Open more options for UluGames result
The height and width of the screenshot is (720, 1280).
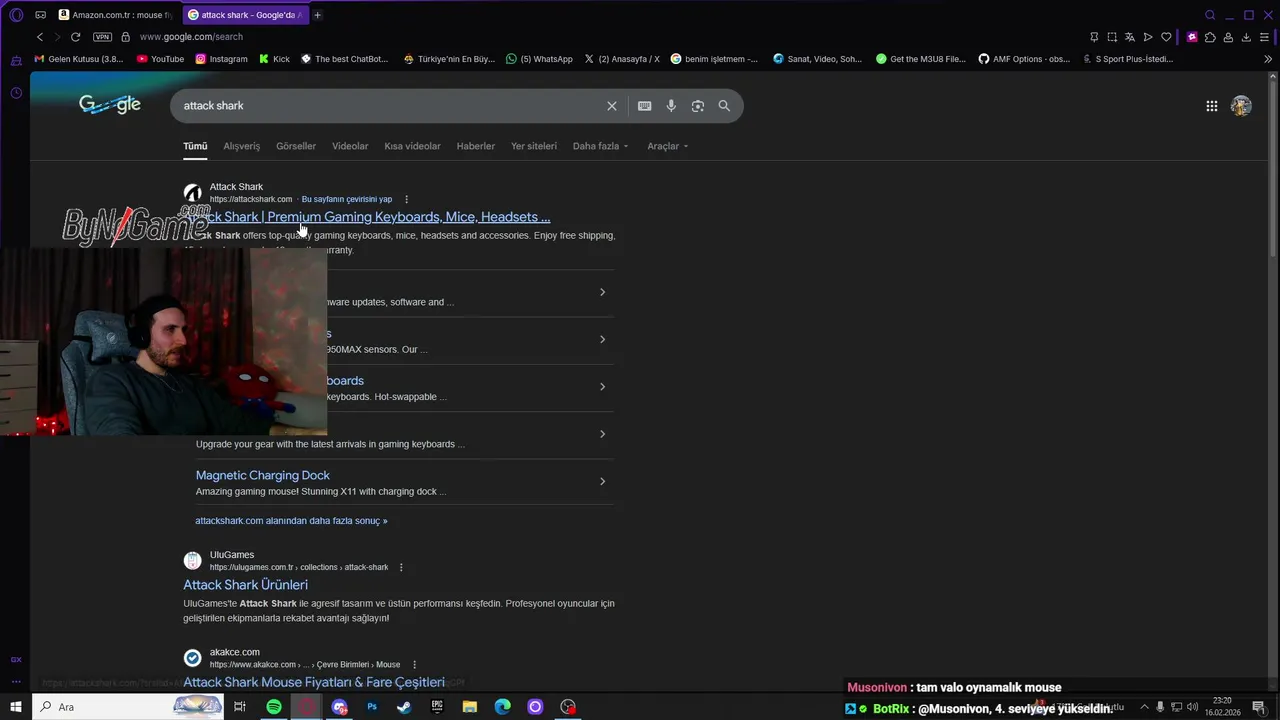point(401,567)
